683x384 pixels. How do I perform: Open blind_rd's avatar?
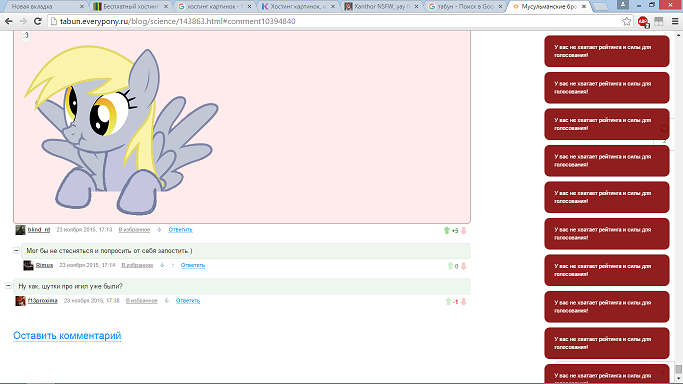click(20, 230)
